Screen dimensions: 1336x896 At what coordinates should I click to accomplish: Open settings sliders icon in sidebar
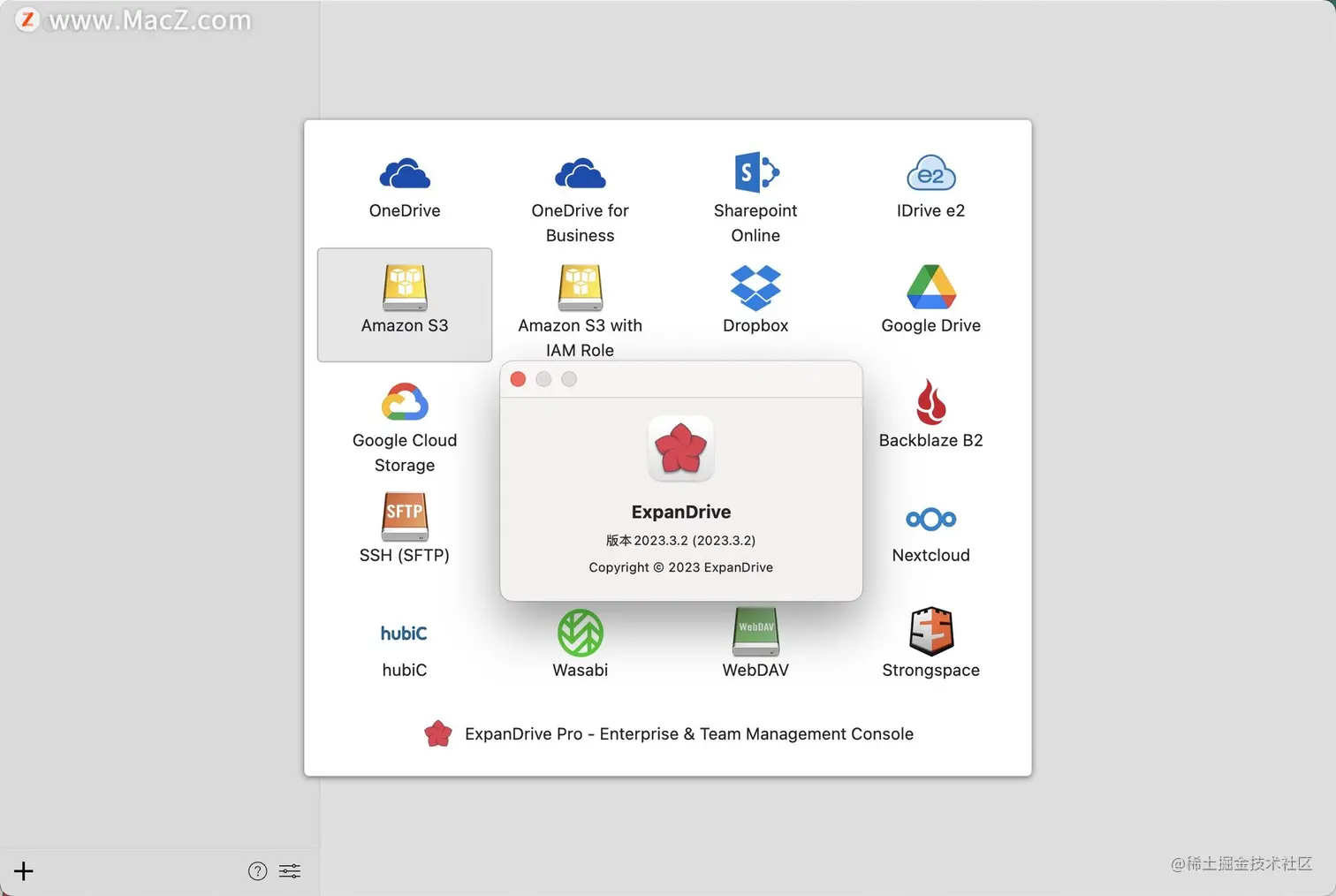(290, 871)
